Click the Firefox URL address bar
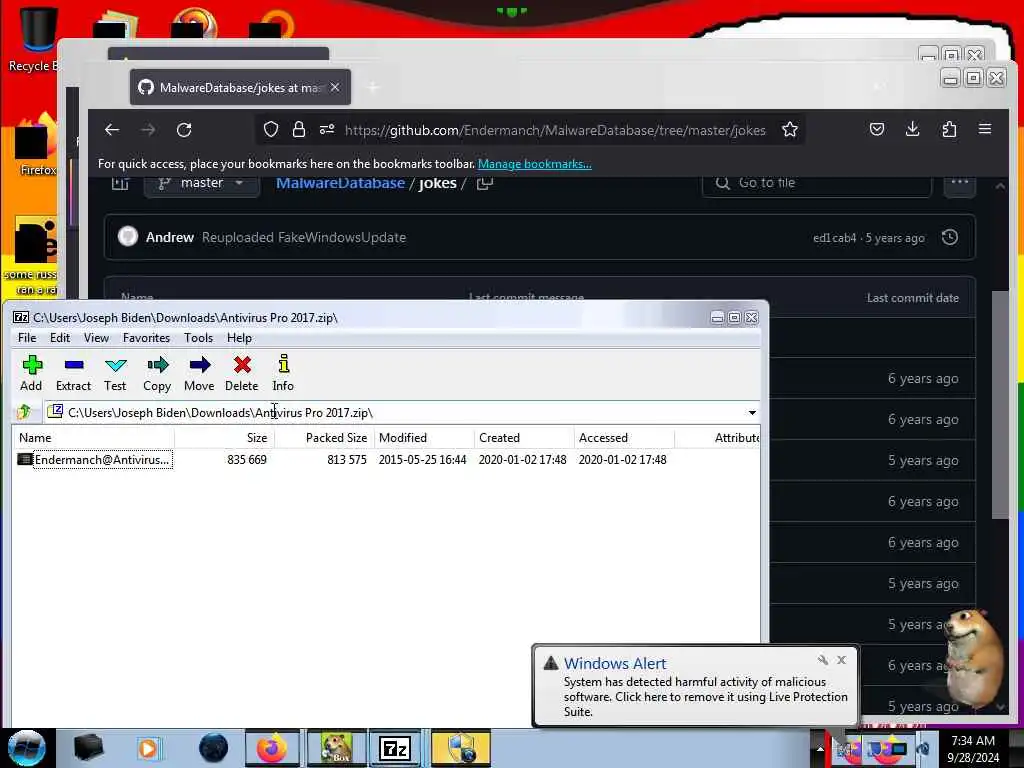Viewport: 1024px width, 768px height. [x=555, y=130]
